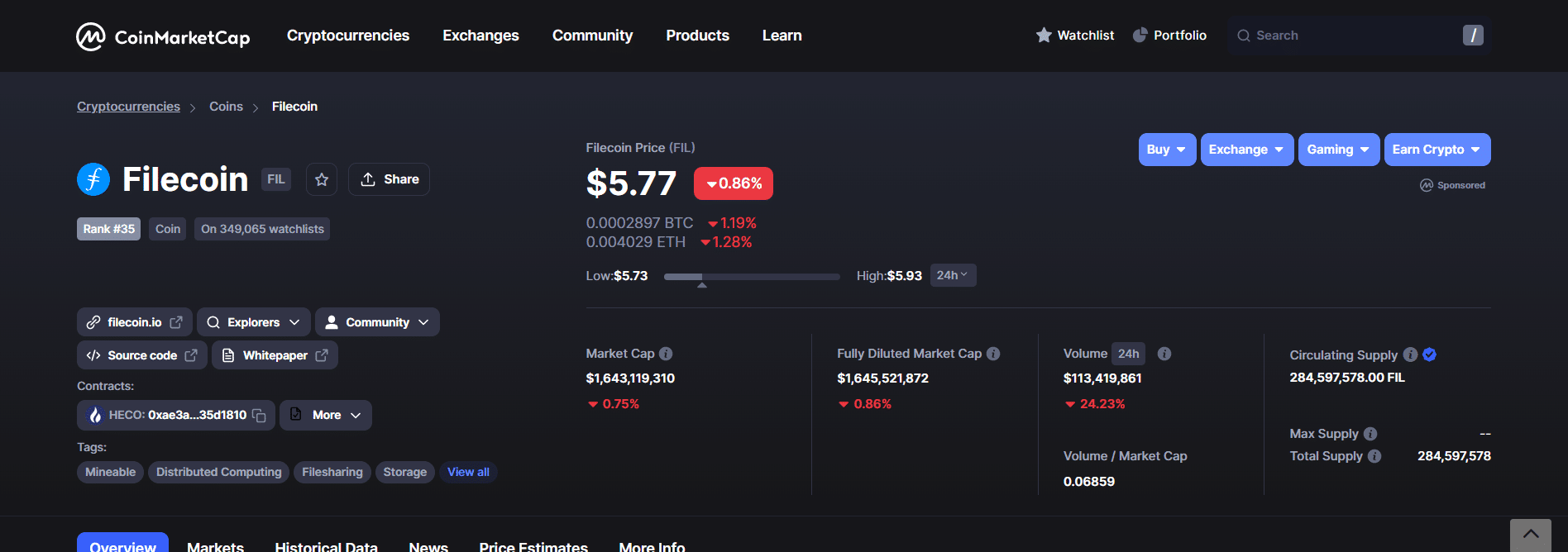Open the filecoin.io website link
Viewport: 1568px width, 552px height.
[135, 322]
